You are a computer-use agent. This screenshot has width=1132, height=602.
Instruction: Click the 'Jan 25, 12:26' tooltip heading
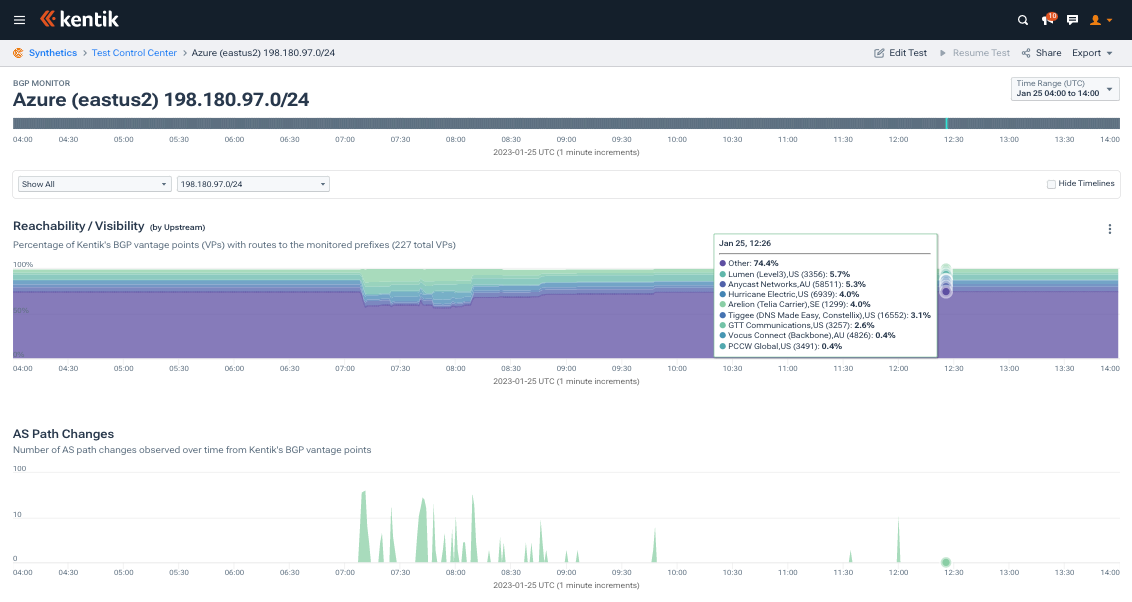pos(745,243)
